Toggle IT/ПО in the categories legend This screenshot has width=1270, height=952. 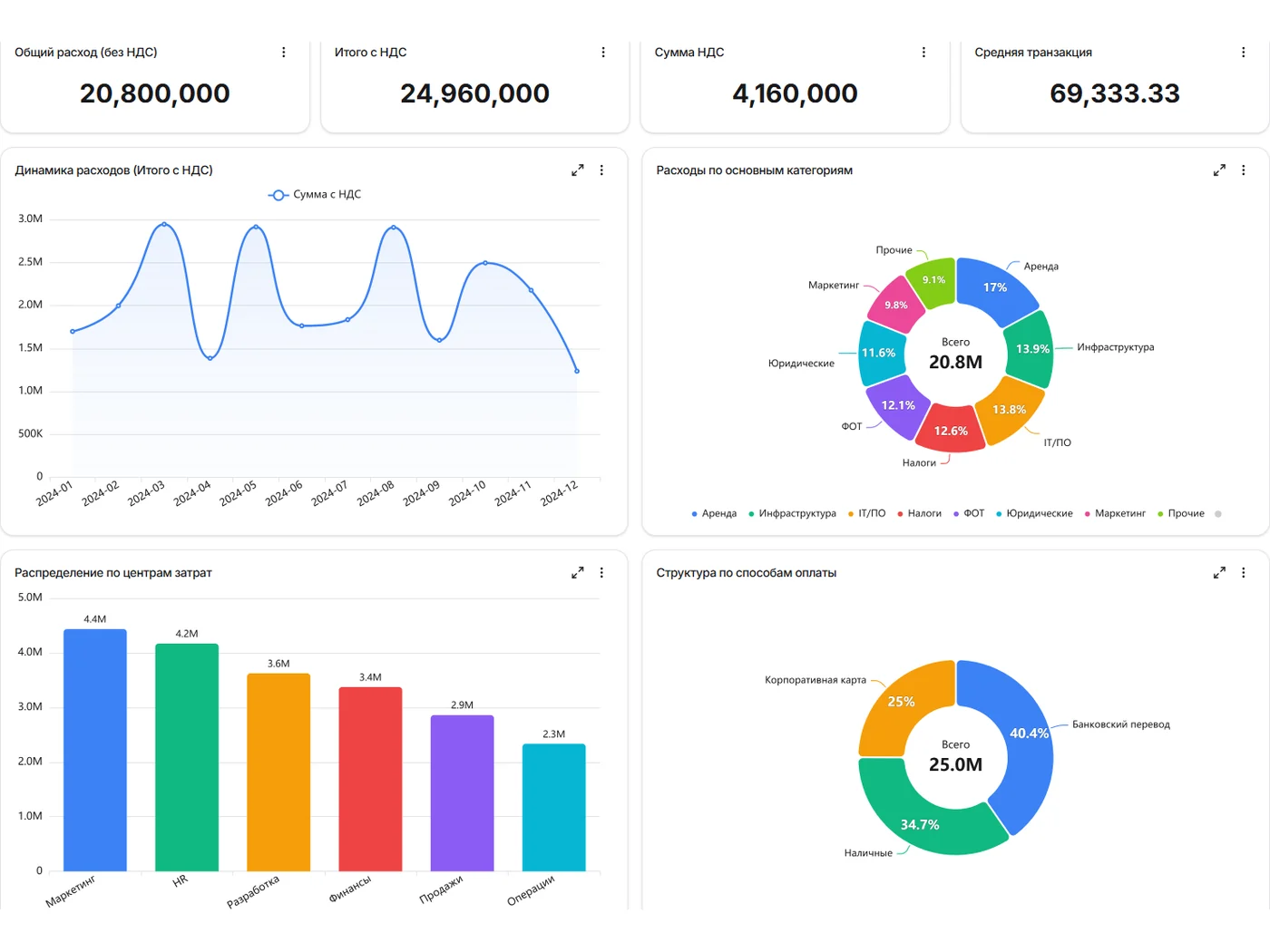click(x=866, y=514)
